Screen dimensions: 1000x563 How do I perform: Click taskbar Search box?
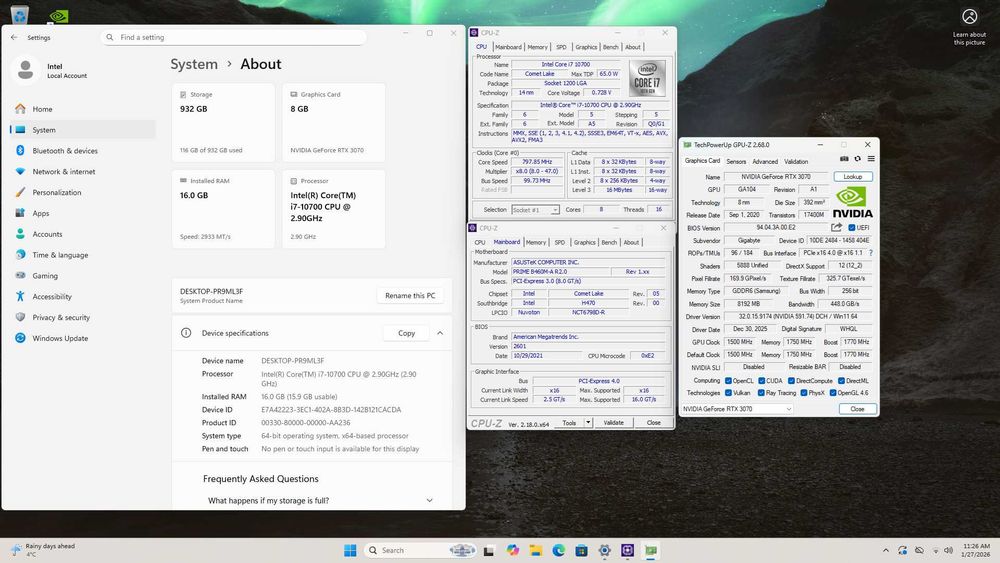[421, 550]
